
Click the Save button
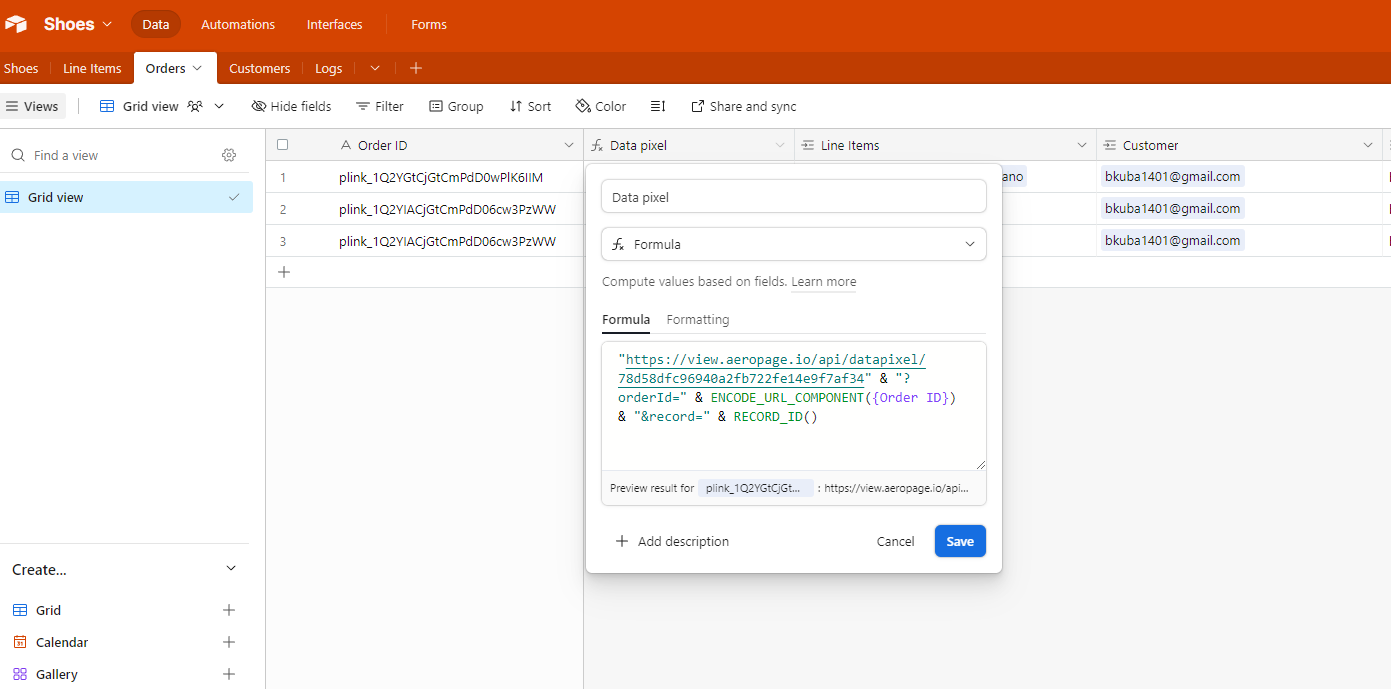960,541
